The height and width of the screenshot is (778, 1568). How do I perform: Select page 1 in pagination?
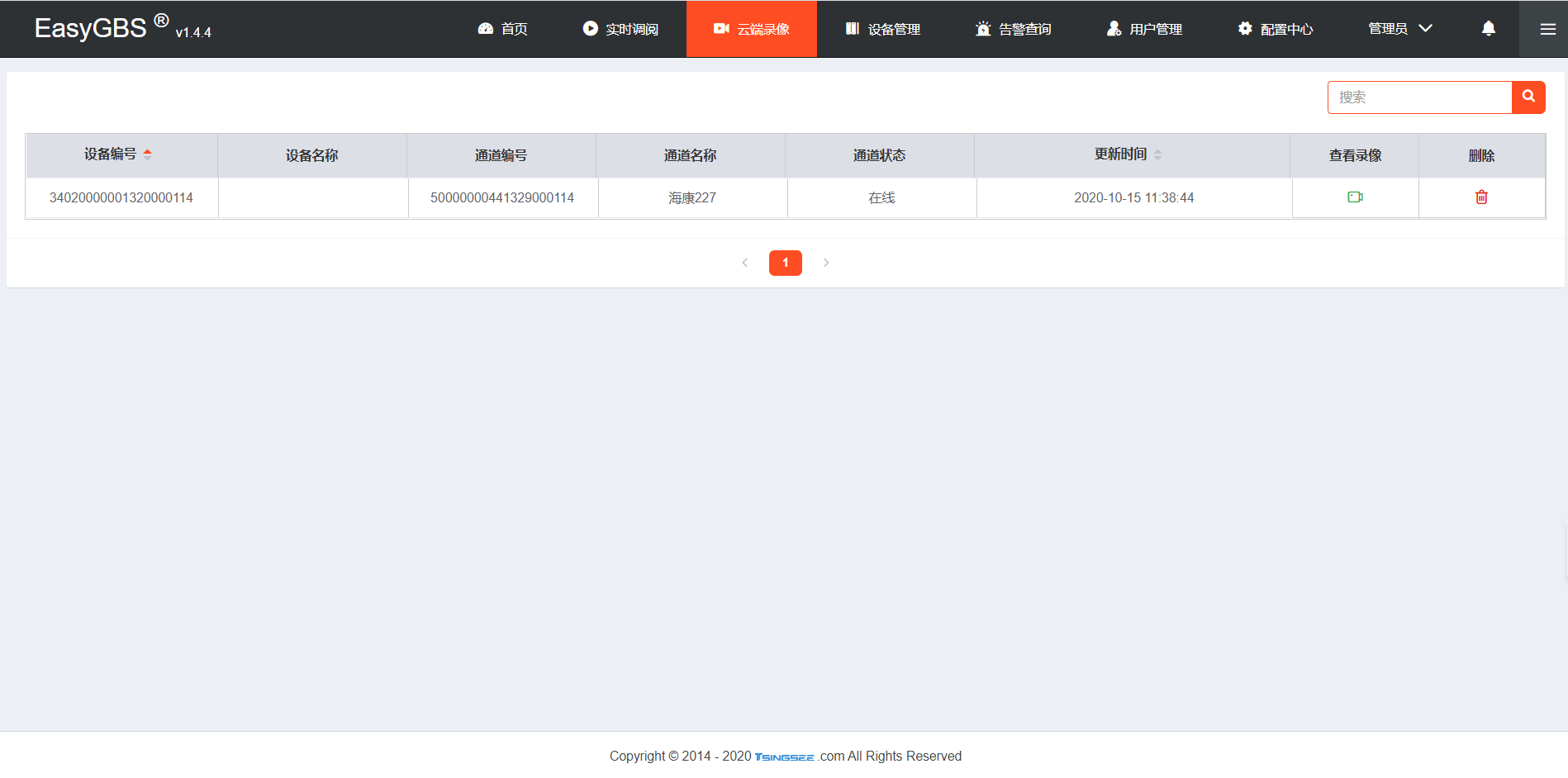pos(786,263)
